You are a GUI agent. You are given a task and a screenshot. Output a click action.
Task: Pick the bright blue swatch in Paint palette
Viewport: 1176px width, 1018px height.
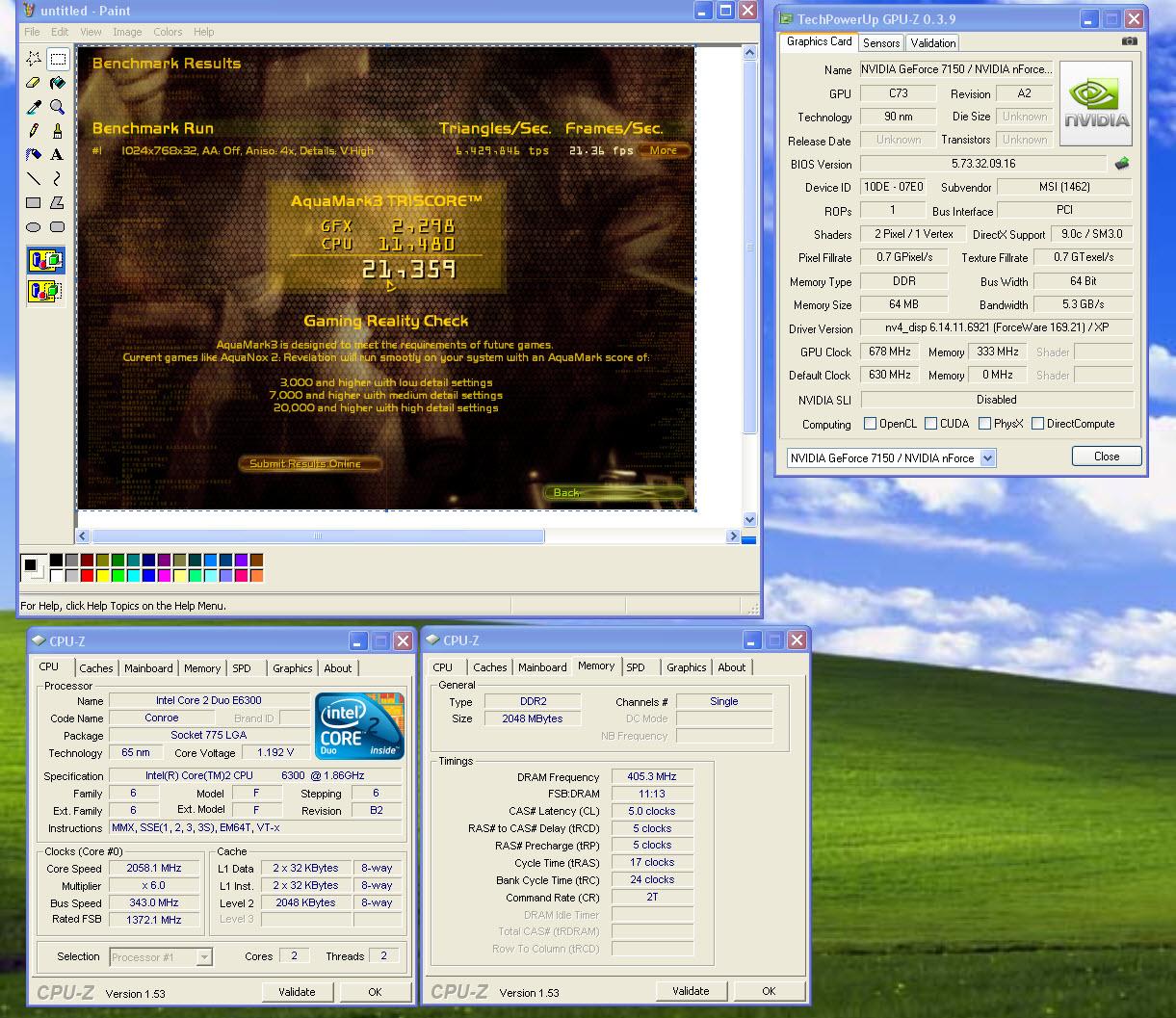click(149, 576)
